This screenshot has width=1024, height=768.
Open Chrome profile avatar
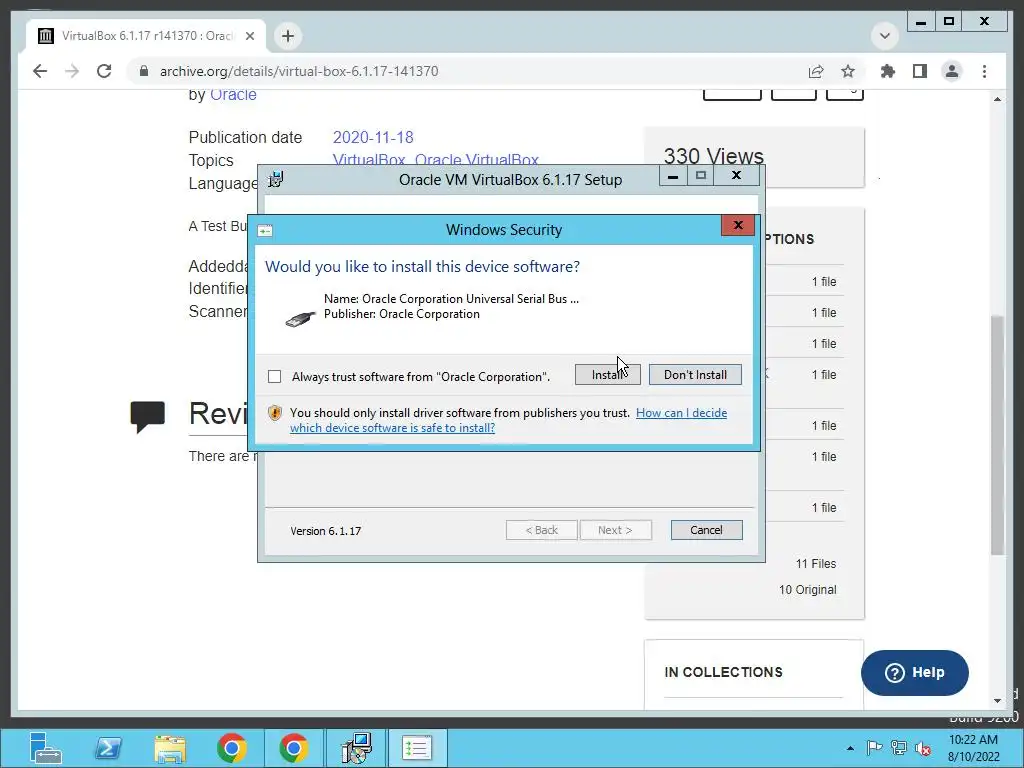tap(952, 71)
